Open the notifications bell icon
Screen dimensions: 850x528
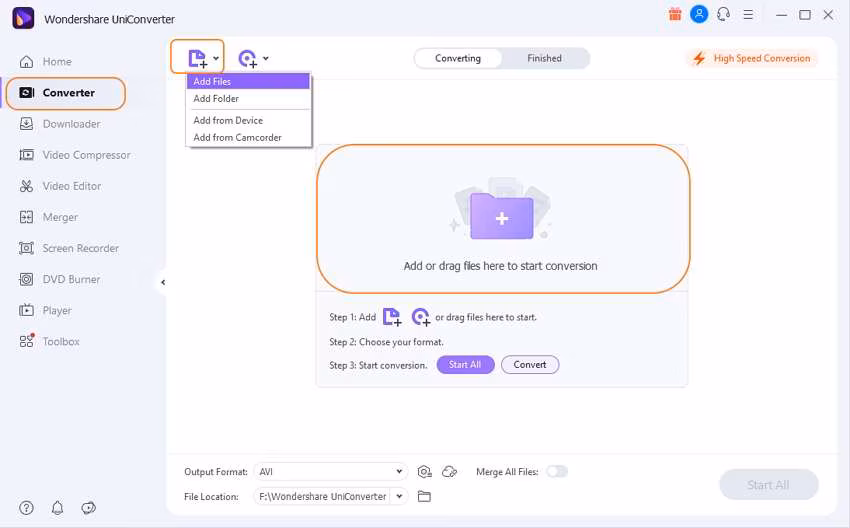[x=57, y=508]
